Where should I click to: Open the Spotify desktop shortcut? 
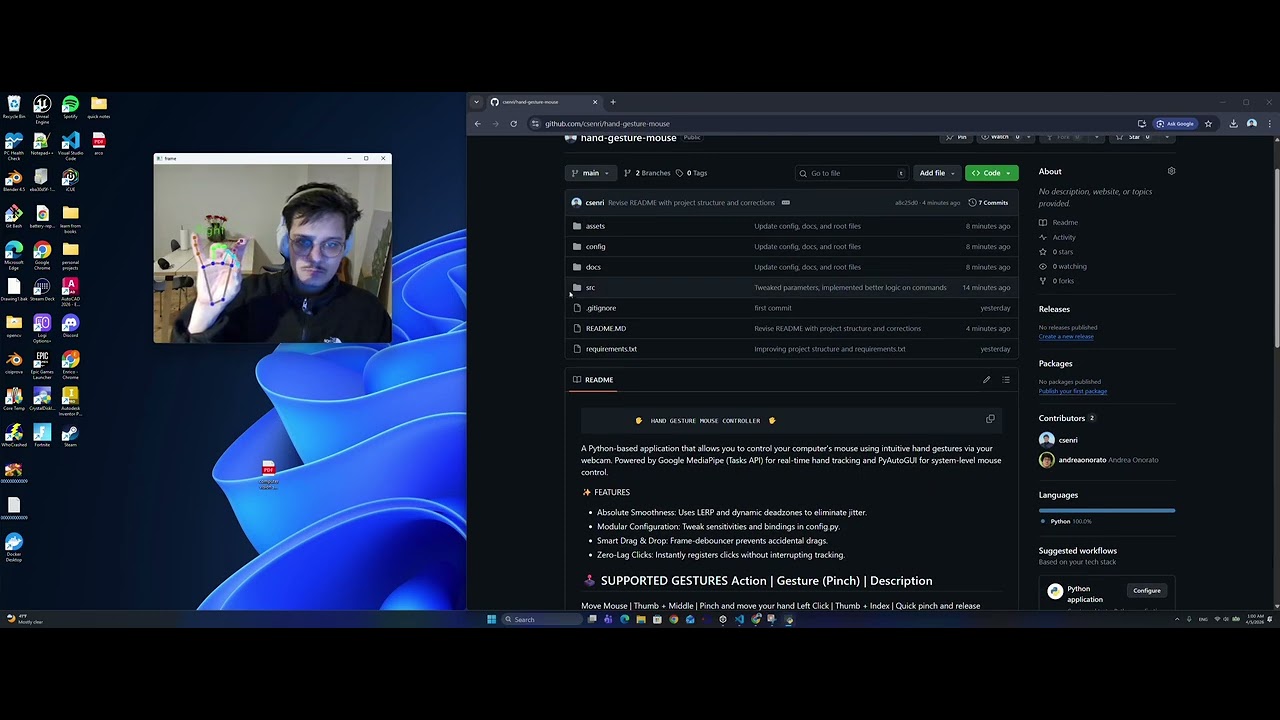(70, 107)
